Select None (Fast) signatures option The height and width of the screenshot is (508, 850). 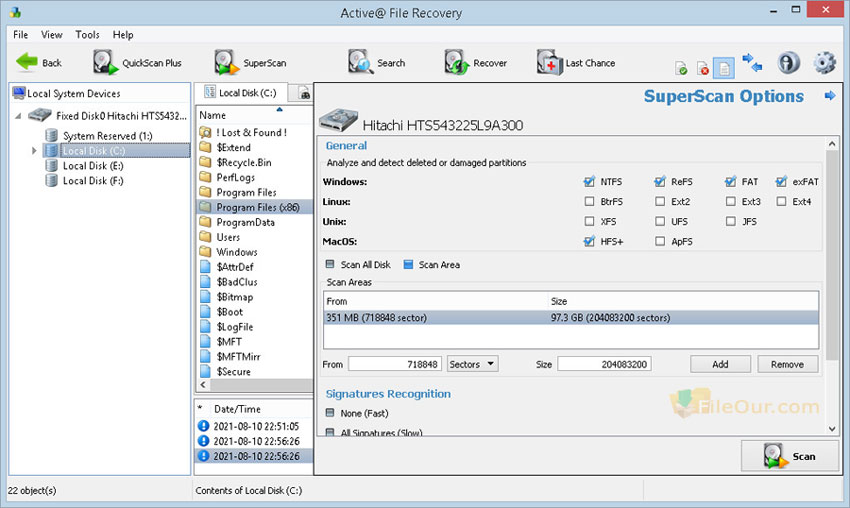coord(330,413)
